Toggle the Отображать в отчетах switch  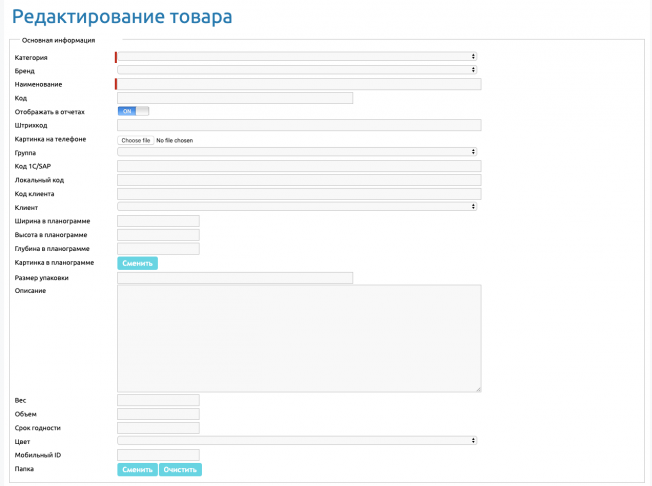(x=133, y=111)
